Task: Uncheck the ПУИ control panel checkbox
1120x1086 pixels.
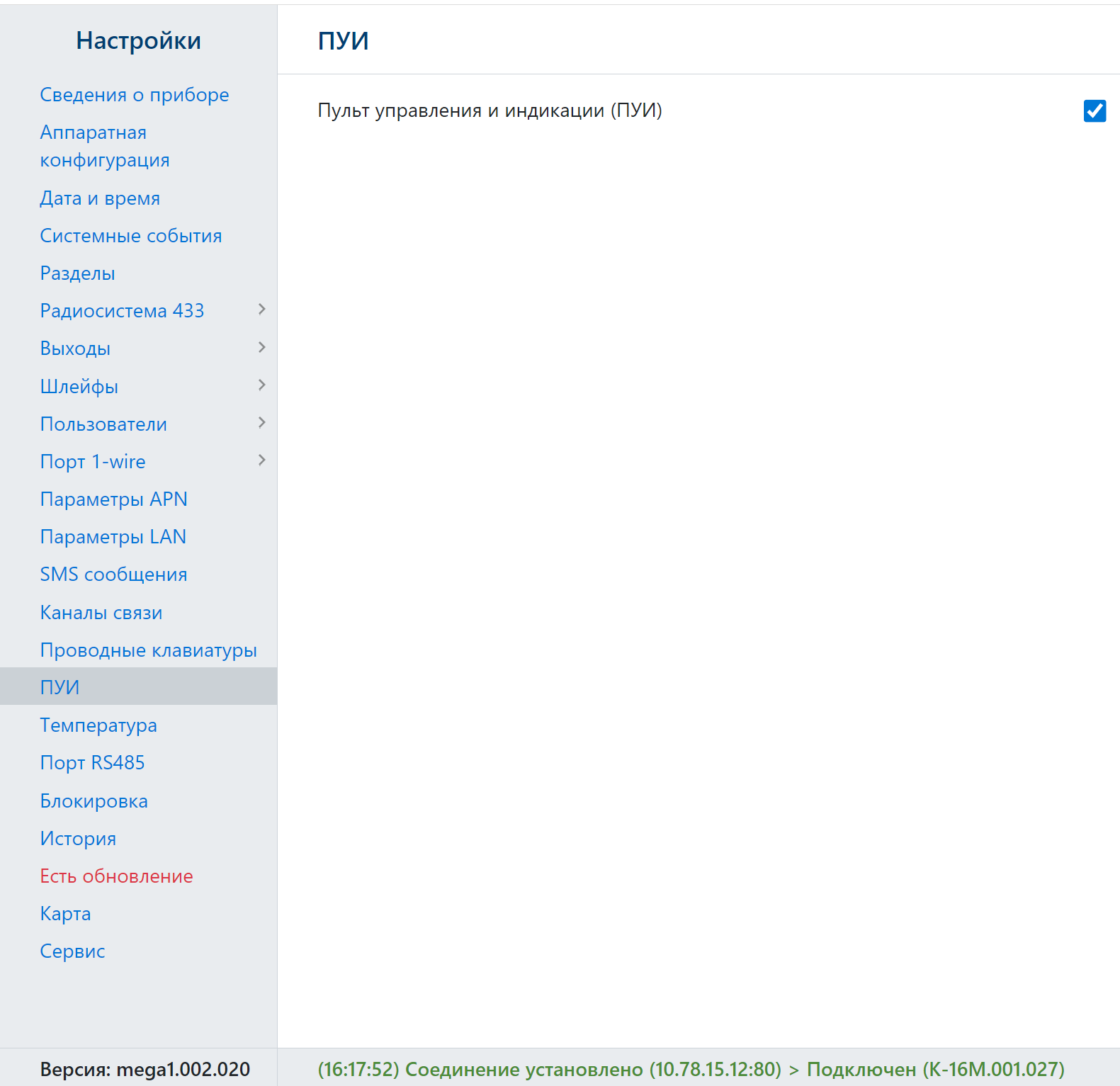Action: click(1094, 111)
